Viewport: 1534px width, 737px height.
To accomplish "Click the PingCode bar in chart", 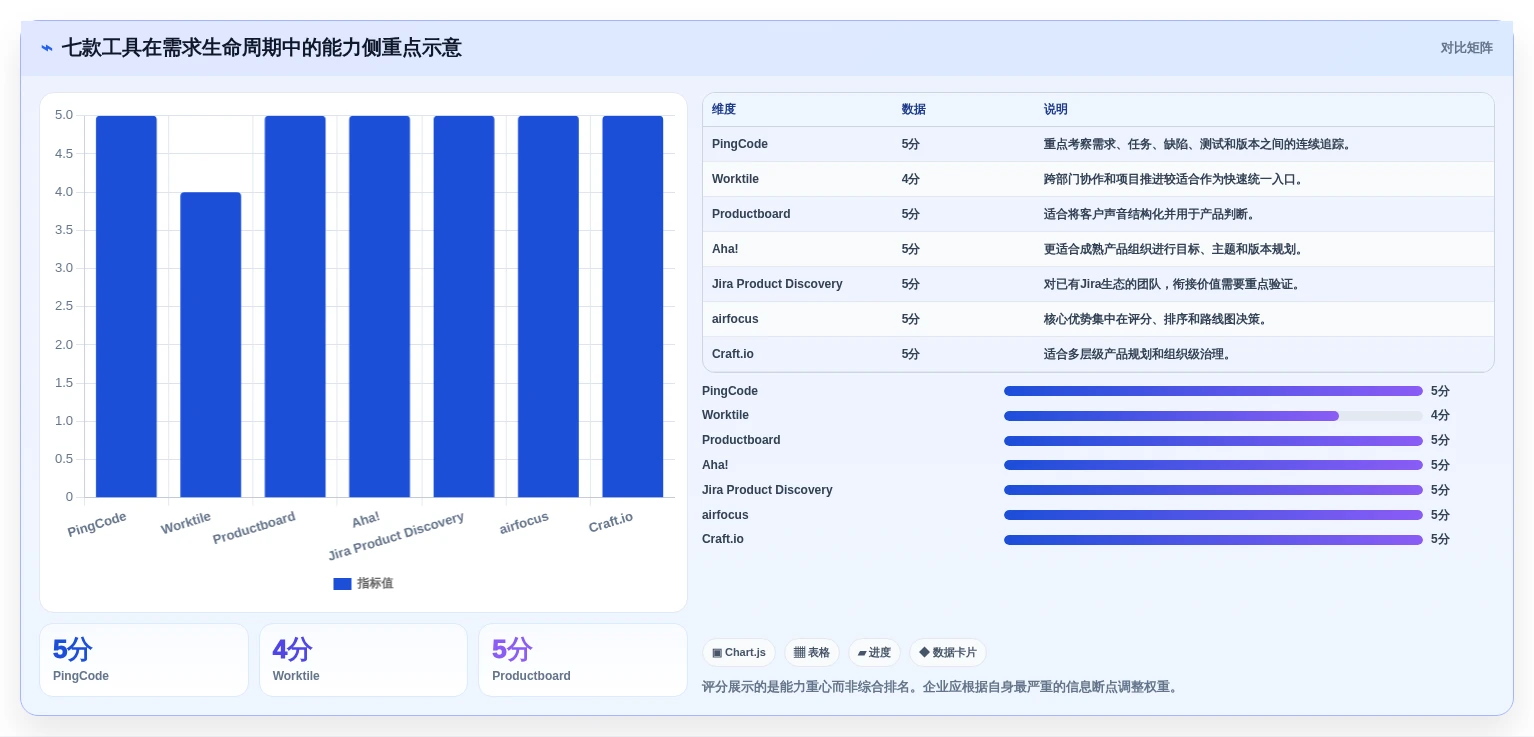I will coord(126,306).
